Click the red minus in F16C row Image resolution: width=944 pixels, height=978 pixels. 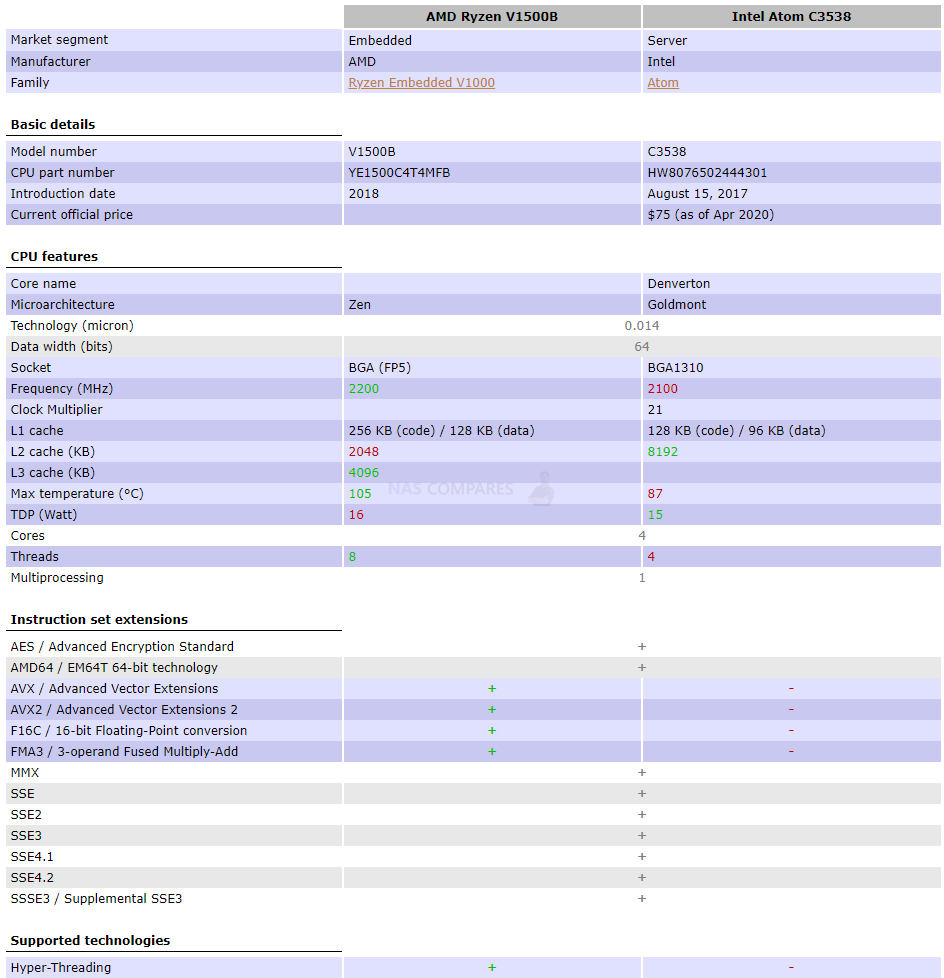pos(791,730)
